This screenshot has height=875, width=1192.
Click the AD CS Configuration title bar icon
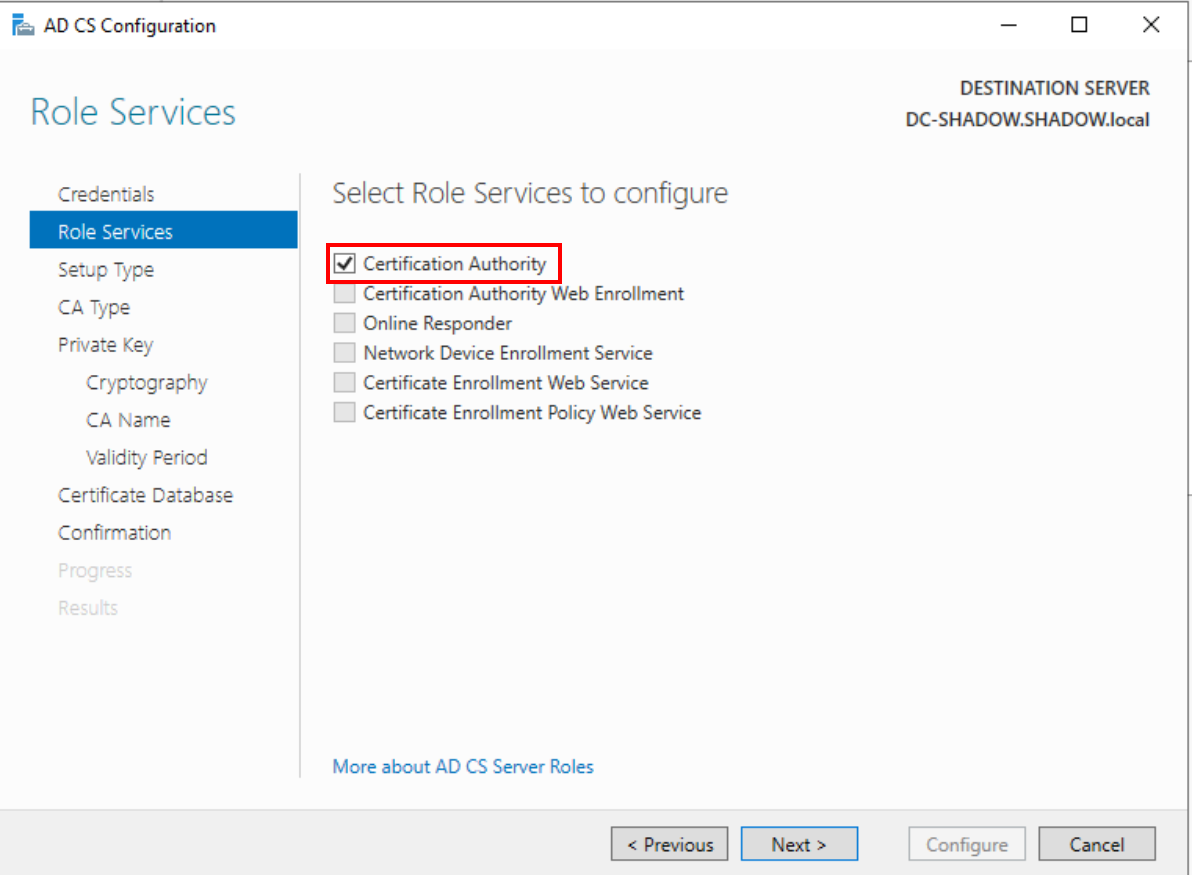(x=23, y=26)
